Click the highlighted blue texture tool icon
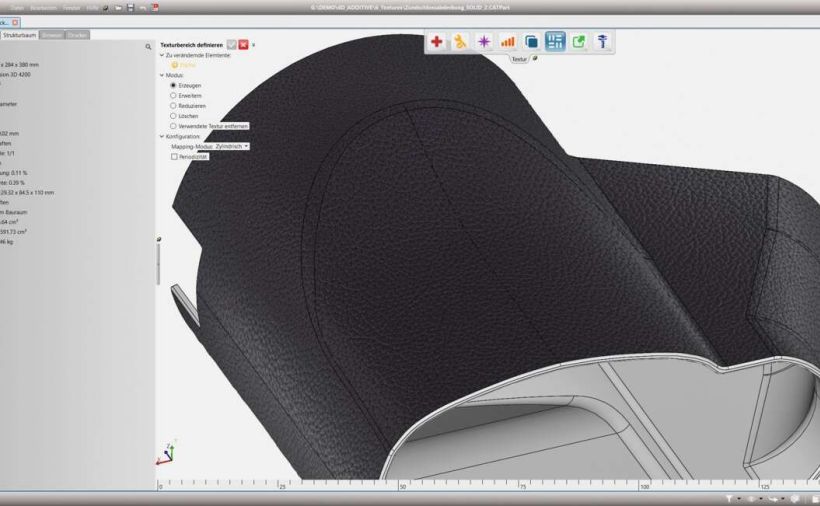This screenshot has width=820, height=506. point(556,41)
